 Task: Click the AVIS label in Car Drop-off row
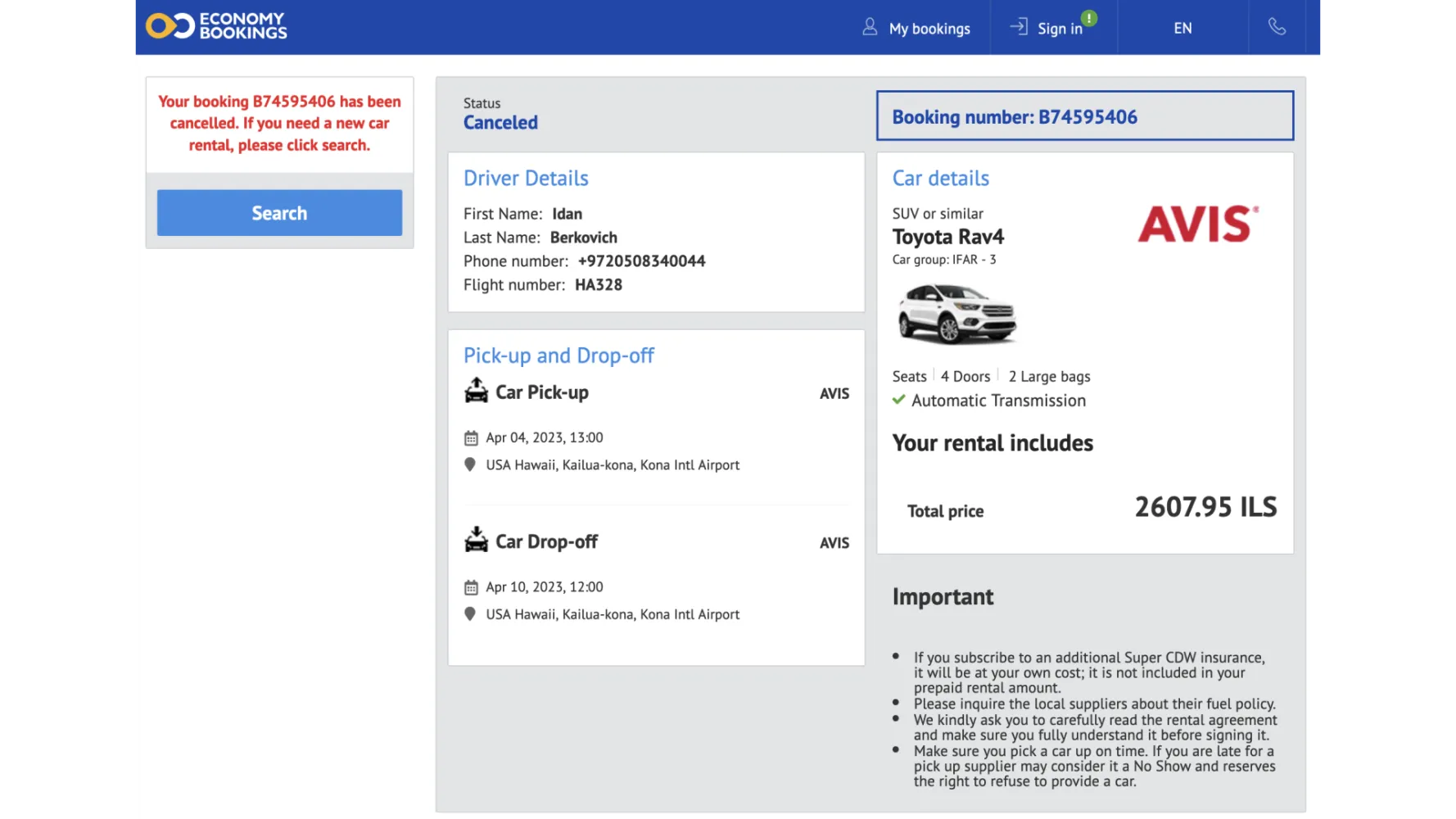click(x=834, y=543)
